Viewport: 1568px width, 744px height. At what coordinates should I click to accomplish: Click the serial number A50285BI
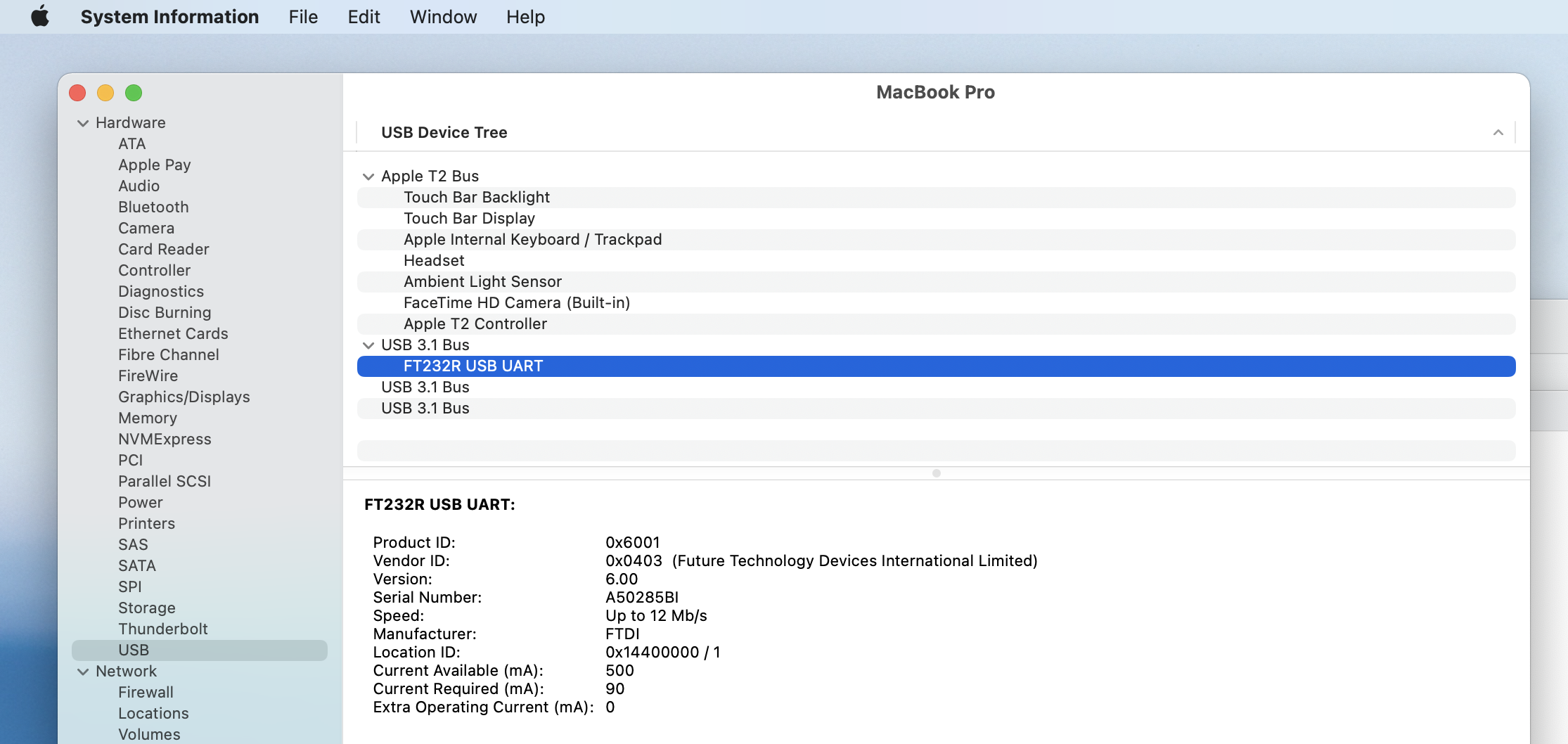[x=641, y=597]
